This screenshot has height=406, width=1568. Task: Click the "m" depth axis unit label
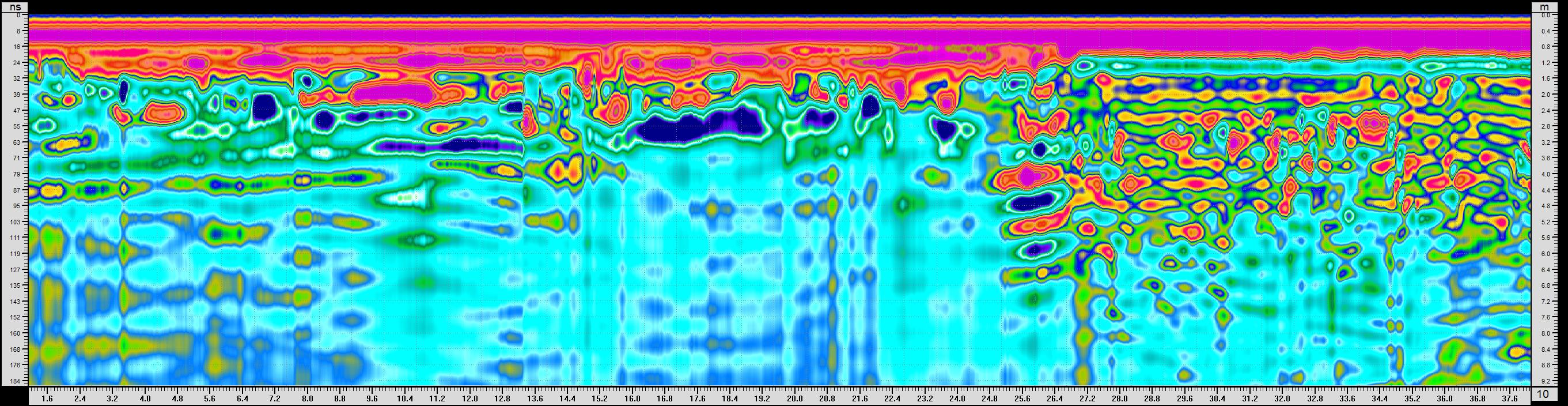(x=1544, y=7)
